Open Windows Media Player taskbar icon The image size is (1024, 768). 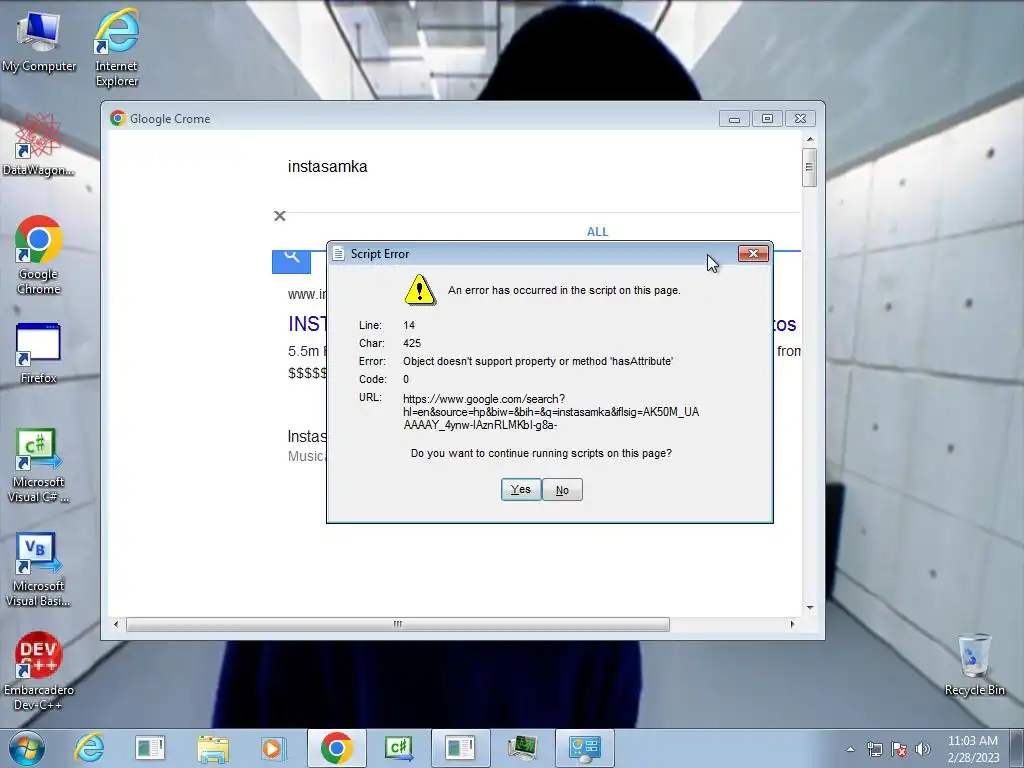272,748
